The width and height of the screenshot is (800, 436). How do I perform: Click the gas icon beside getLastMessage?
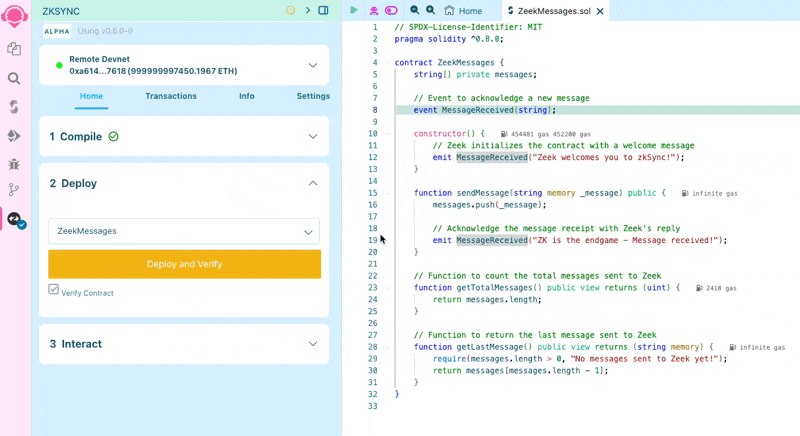(x=732, y=347)
